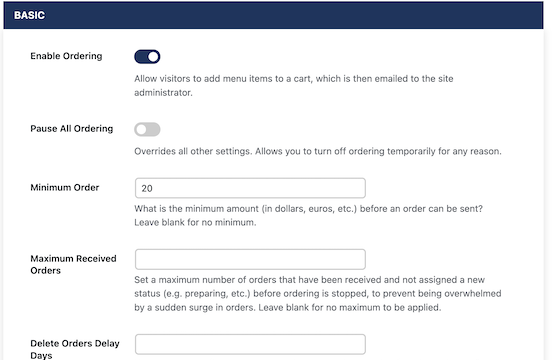Click the Minimum Order label
Image resolution: width=560 pixels, height=360 pixels.
(65, 188)
